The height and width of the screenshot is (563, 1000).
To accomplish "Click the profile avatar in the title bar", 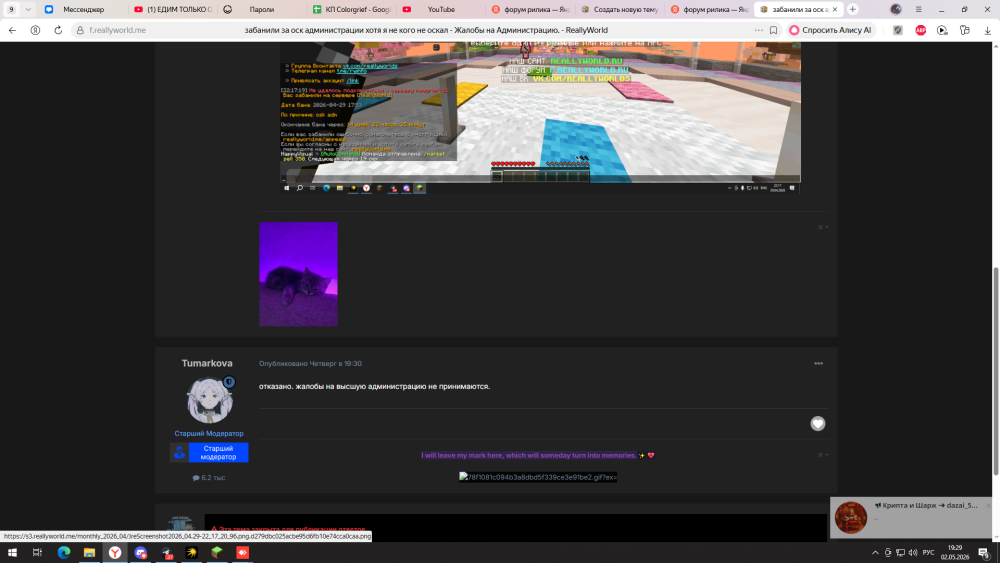I will [896, 10].
